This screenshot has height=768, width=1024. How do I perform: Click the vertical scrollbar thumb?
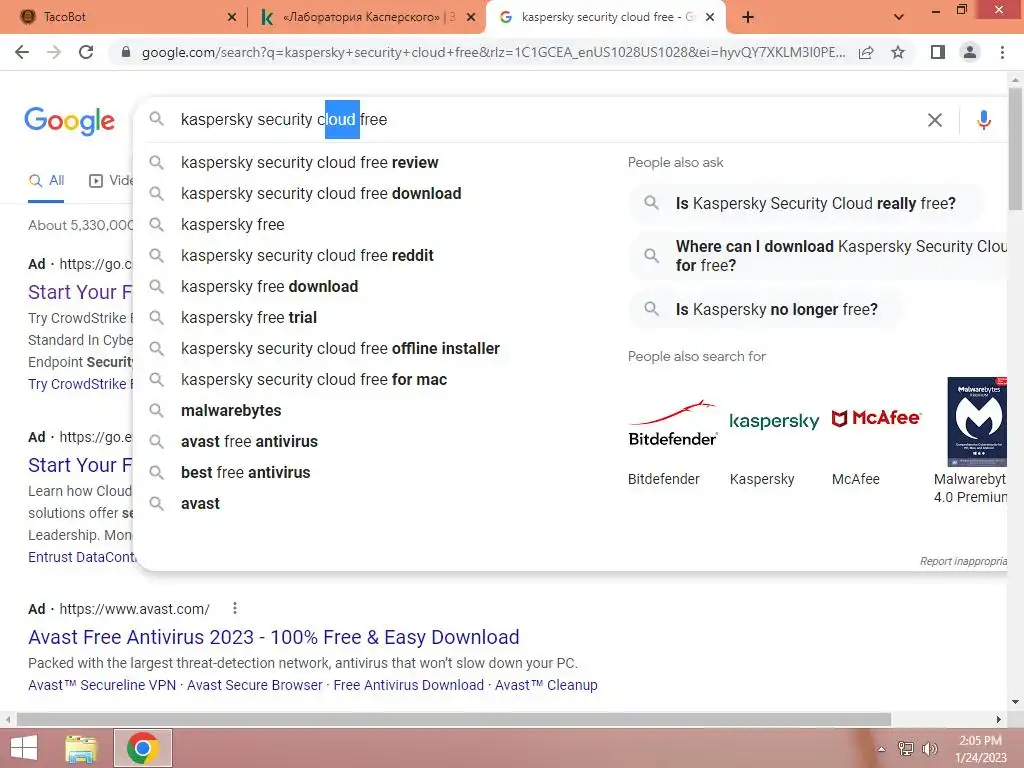[x=1015, y=148]
